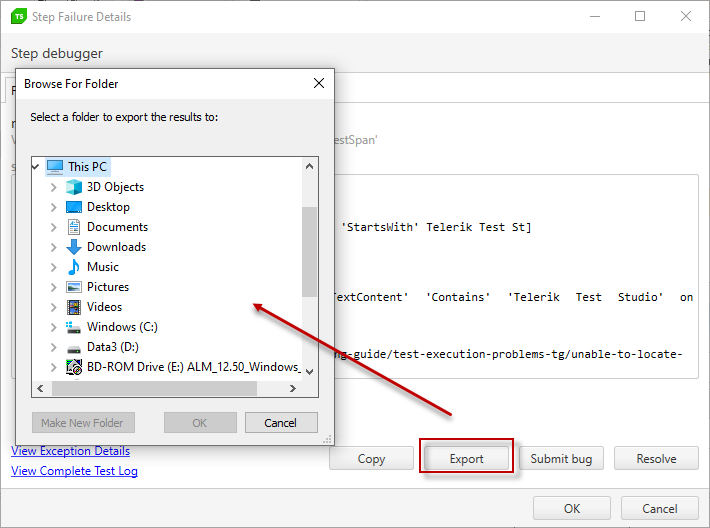Click the Music note icon
The width and height of the screenshot is (710, 528).
(74, 267)
